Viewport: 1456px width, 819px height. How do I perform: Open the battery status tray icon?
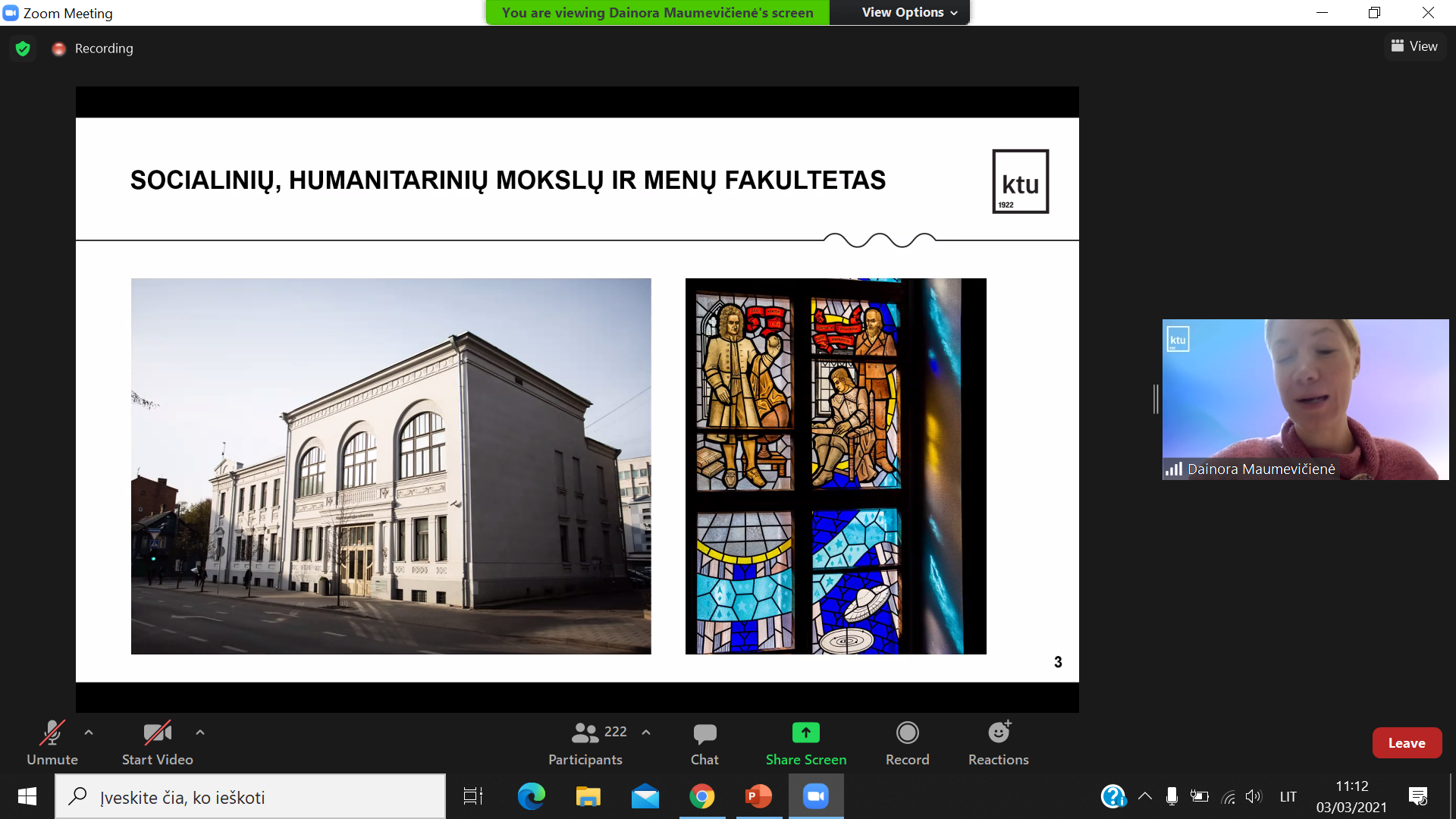(1200, 796)
